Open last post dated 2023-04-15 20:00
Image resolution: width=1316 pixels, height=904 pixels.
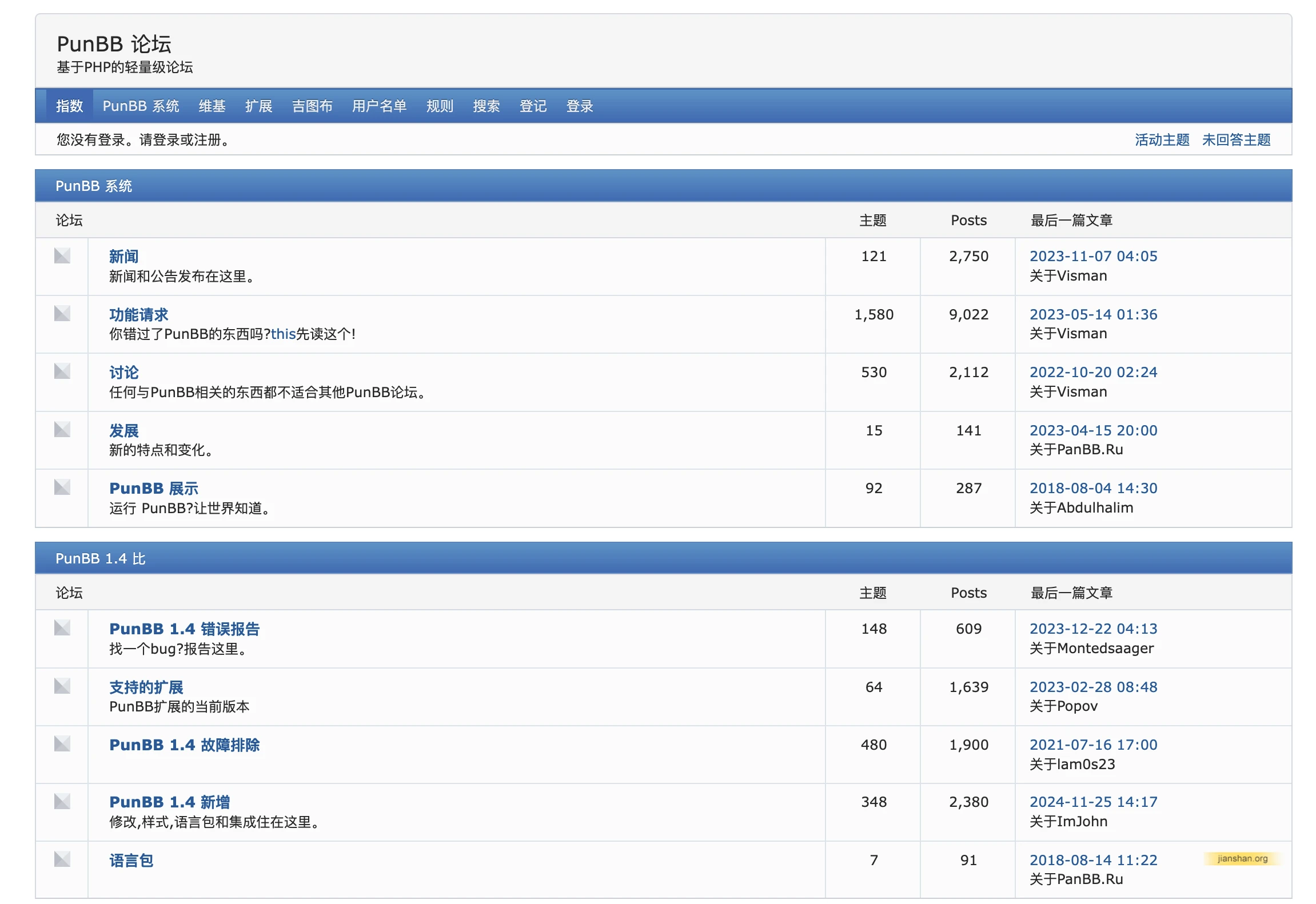[1093, 430]
